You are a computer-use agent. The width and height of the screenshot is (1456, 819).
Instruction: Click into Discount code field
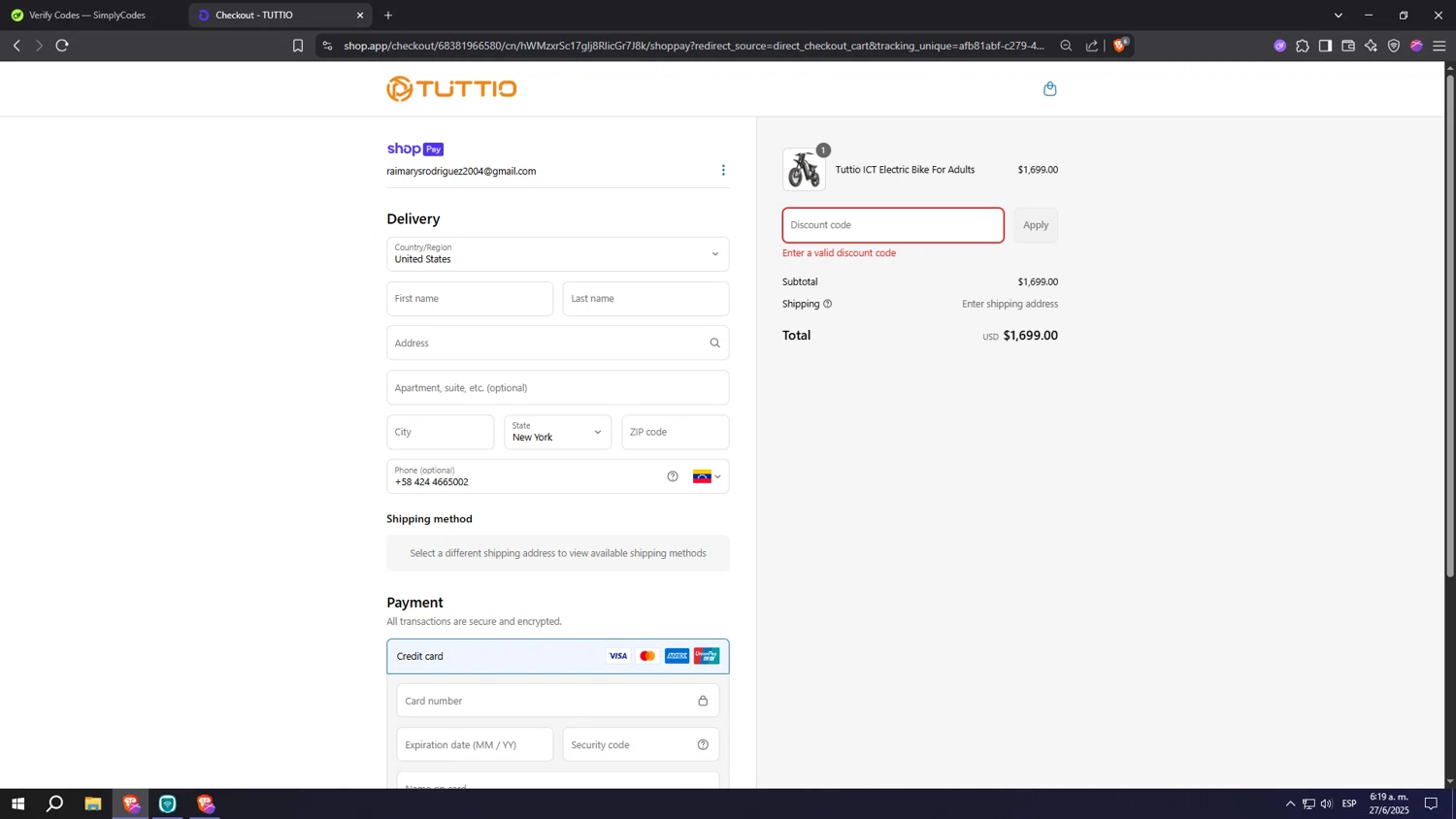pyautogui.click(x=893, y=225)
